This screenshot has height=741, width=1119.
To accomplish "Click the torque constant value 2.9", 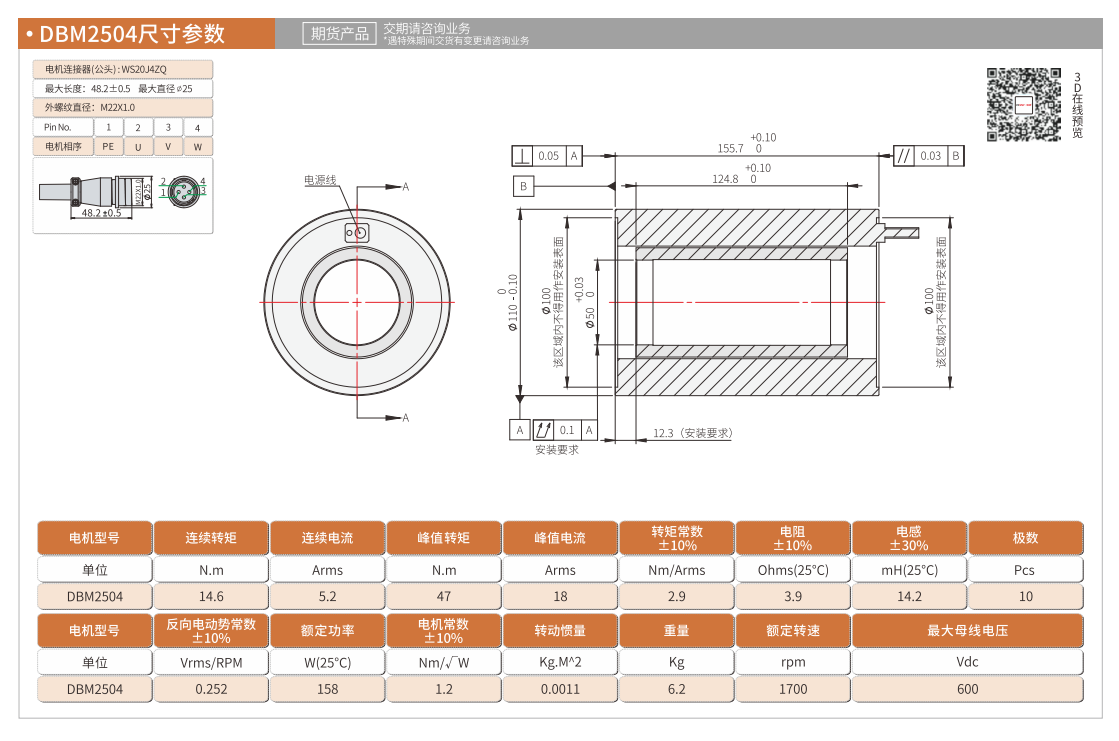I will (677, 597).
